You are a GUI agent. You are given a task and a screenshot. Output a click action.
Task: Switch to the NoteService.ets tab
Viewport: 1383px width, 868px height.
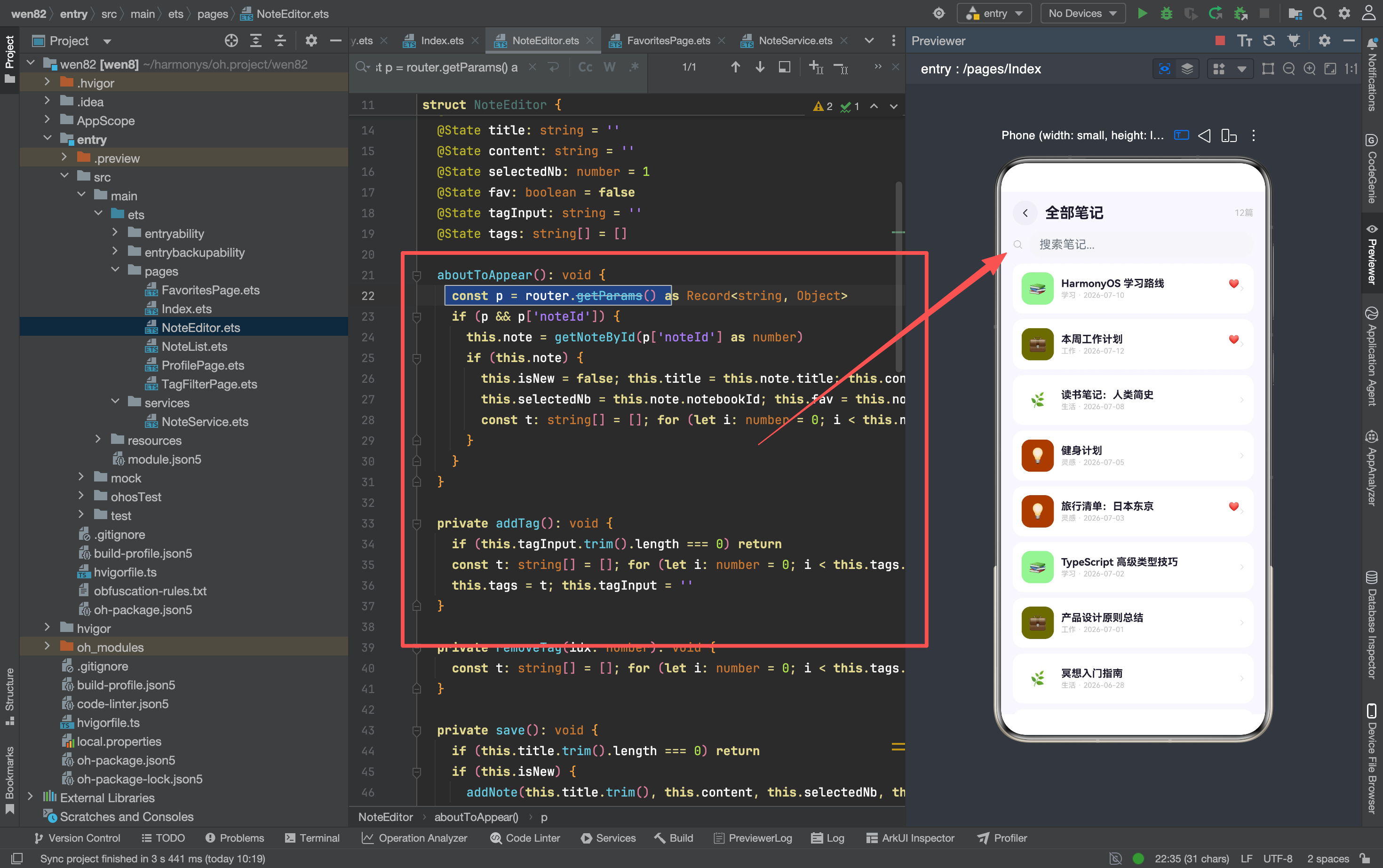795,40
